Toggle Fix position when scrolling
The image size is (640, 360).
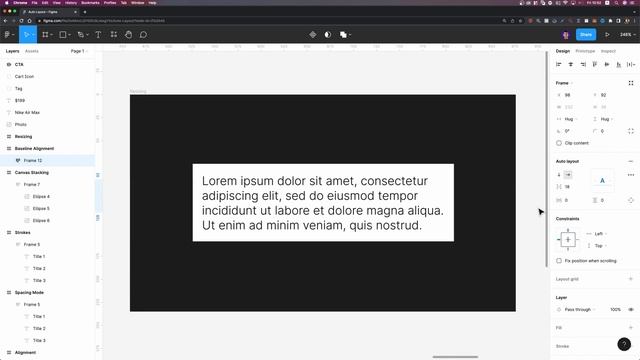click(559, 260)
